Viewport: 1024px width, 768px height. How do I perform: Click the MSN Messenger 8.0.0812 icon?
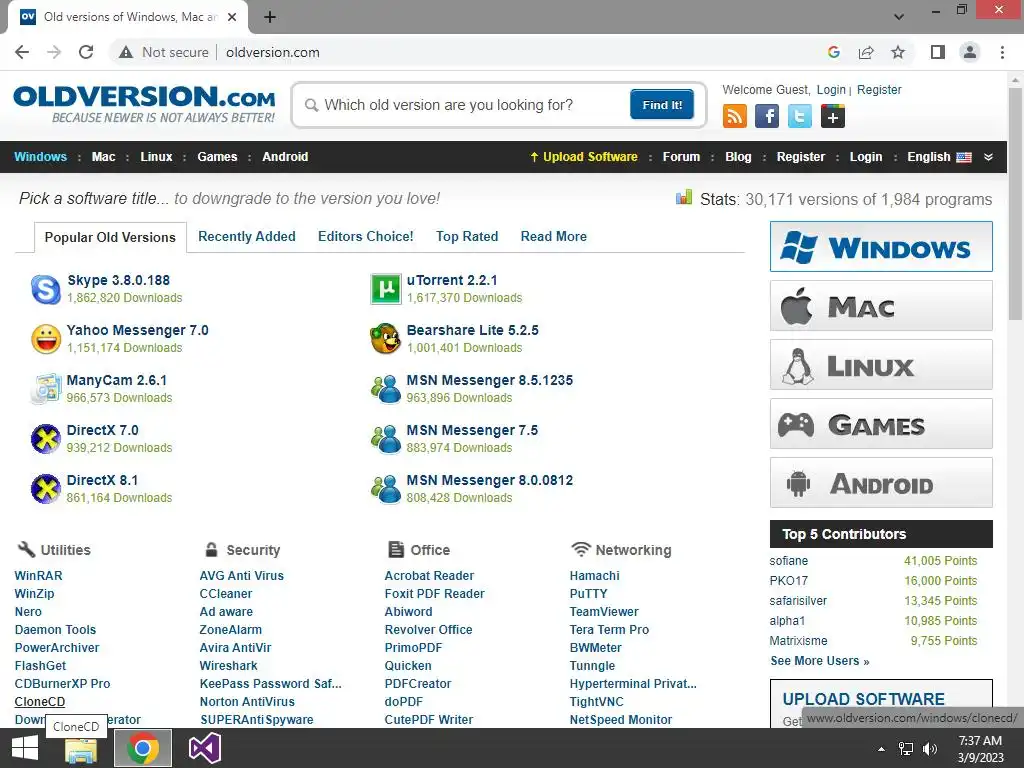click(385, 488)
